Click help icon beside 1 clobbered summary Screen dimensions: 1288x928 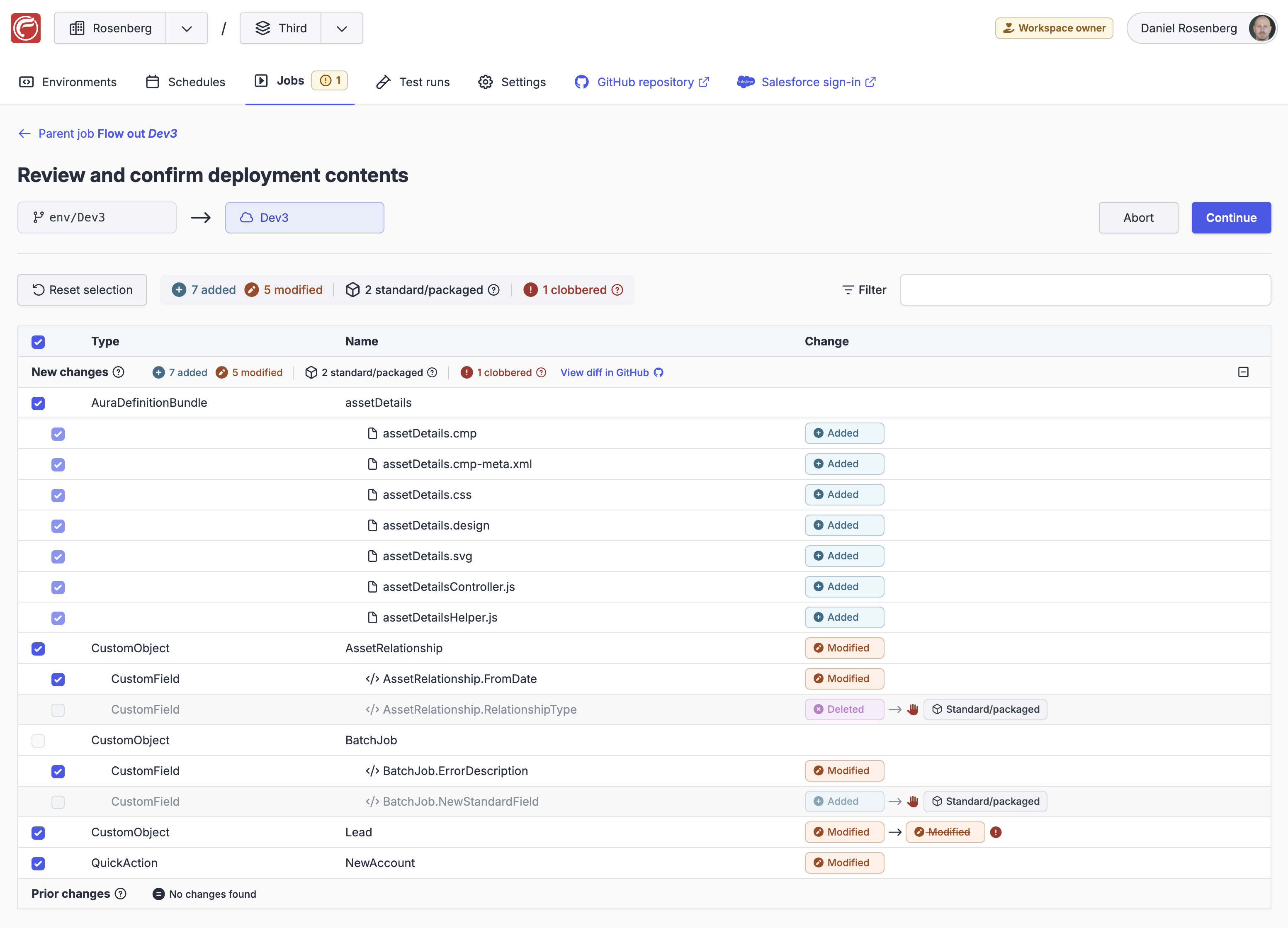pyautogui.click(x=617, y=290)
